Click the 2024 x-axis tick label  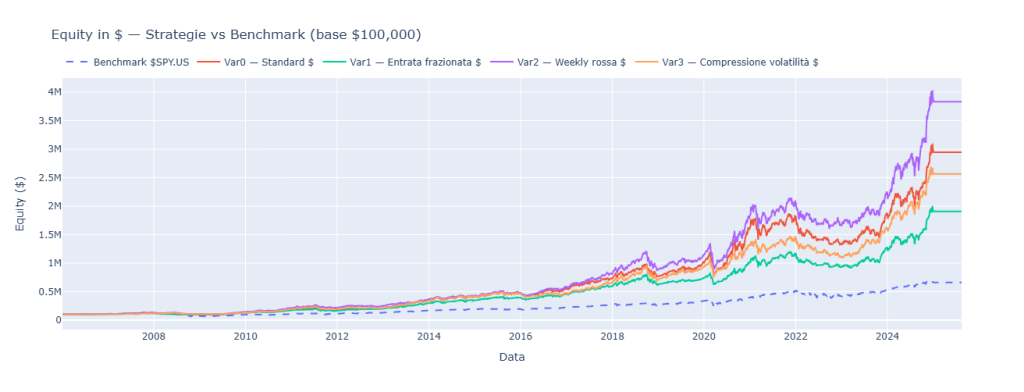coord(887,337)
